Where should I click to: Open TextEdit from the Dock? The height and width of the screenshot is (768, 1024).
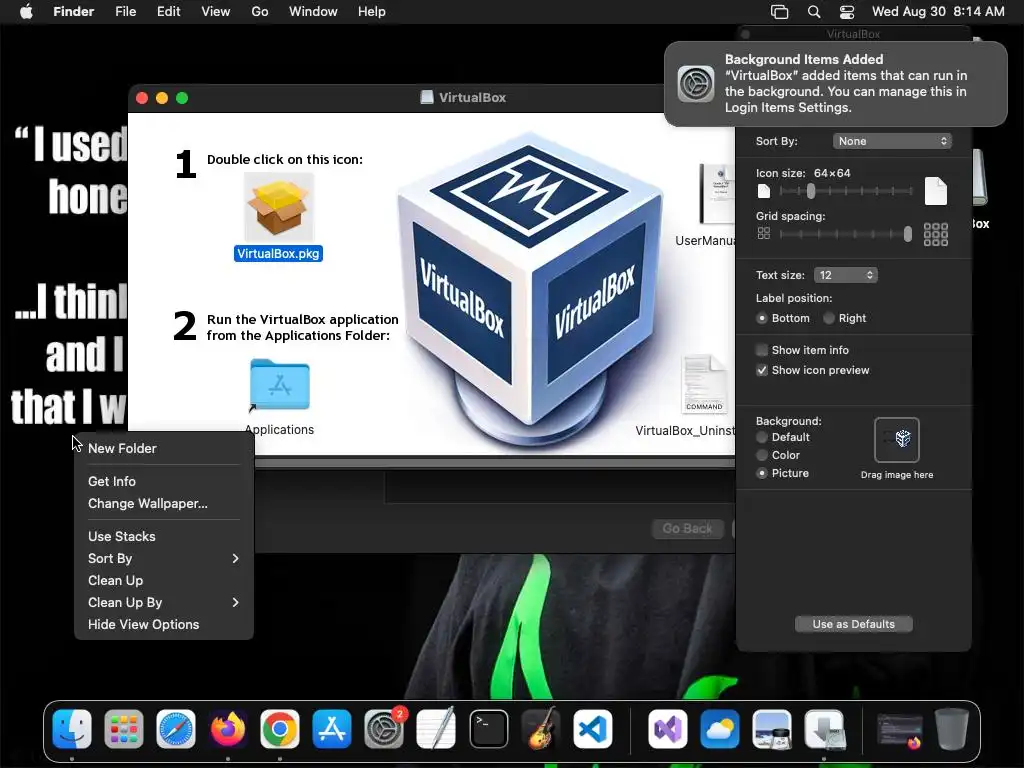436,729
